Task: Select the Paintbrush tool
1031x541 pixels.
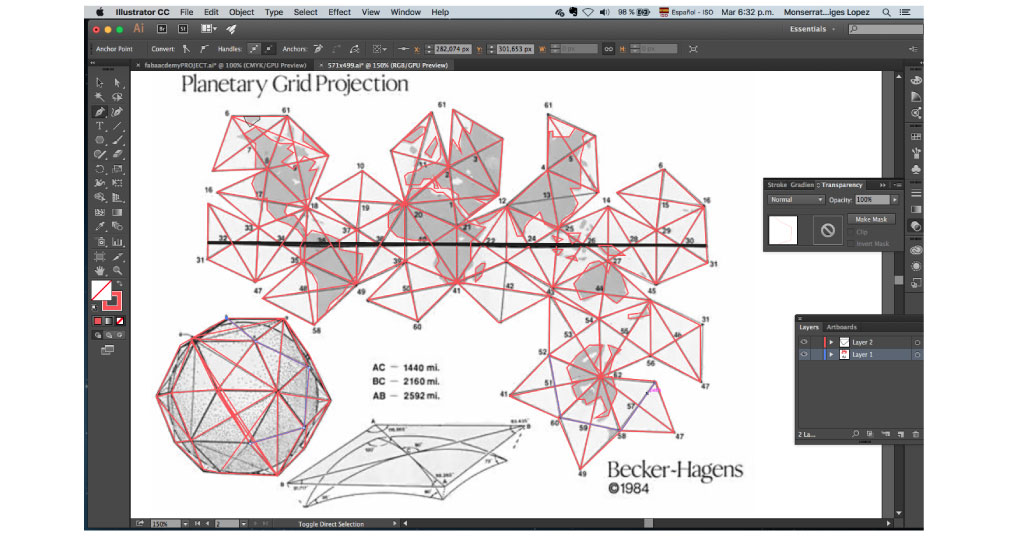Action: pos(117,140)
